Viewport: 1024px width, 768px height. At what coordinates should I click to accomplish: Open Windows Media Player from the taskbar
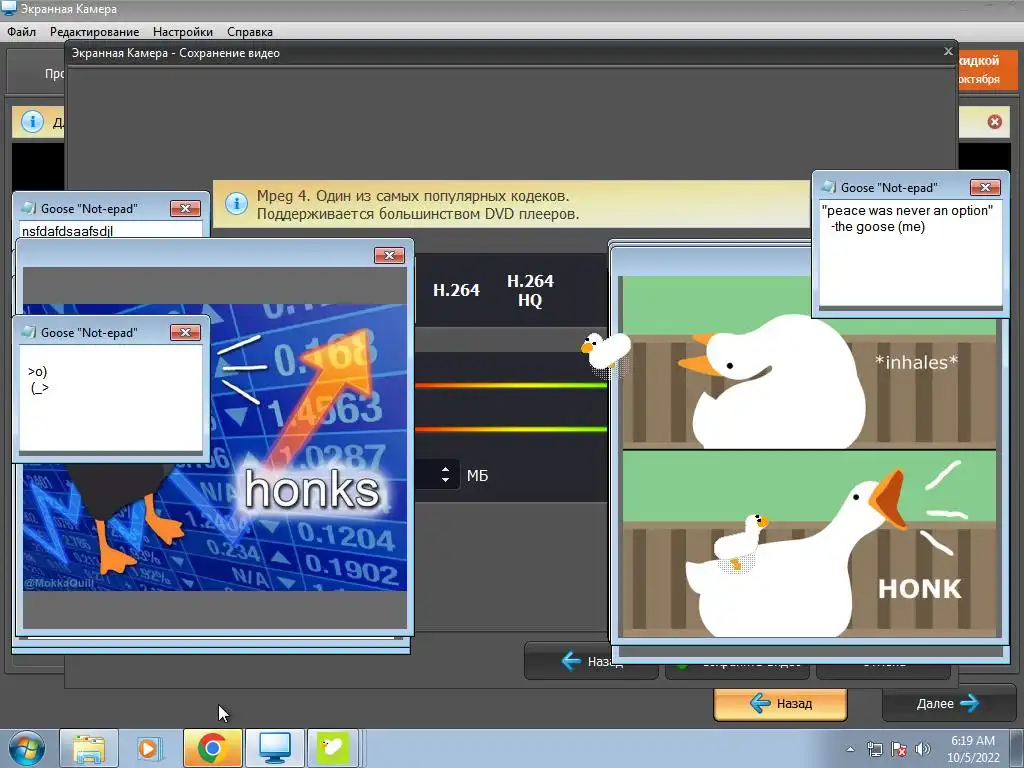point(150,748)
